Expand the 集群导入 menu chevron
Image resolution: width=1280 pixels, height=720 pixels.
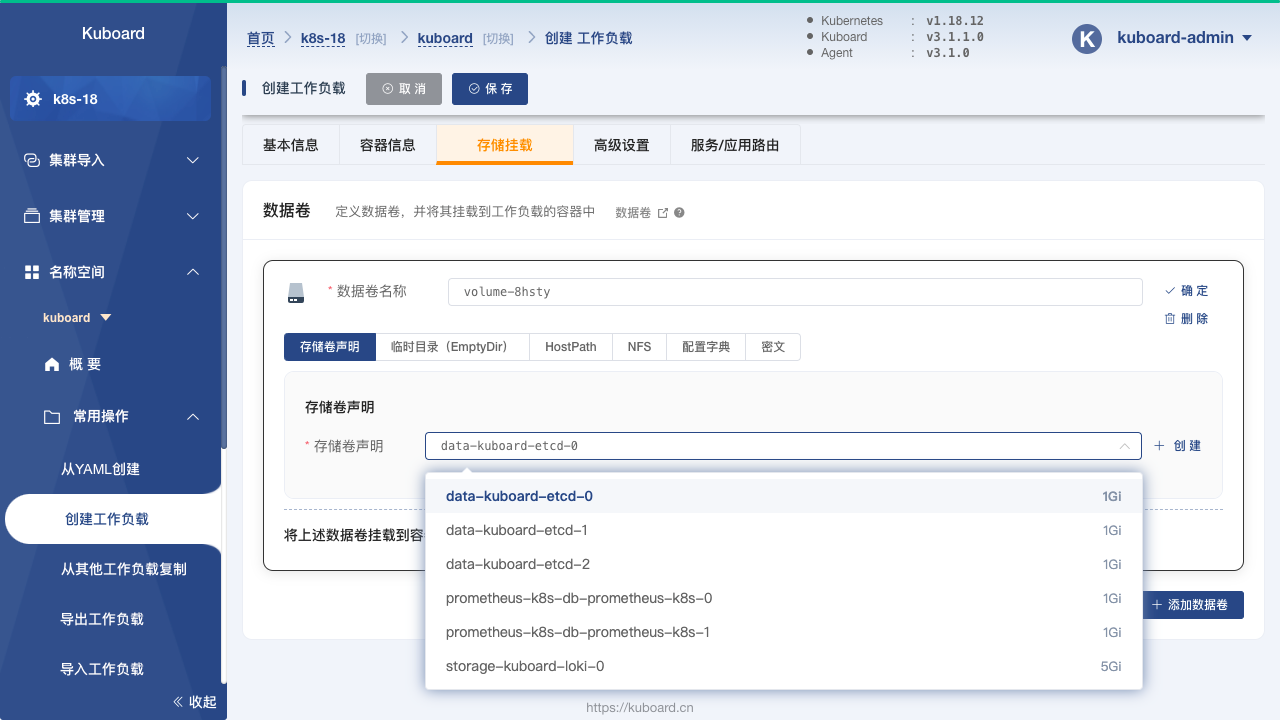(x=194, y=160)
